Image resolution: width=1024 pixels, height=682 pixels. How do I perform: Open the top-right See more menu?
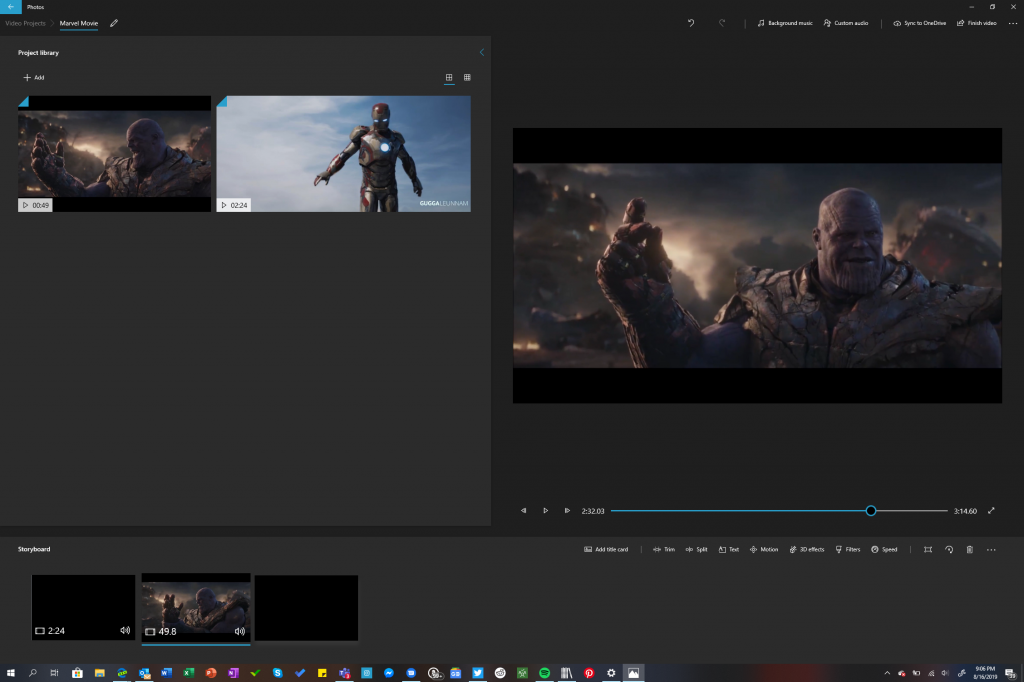(x=1012, y=23)
